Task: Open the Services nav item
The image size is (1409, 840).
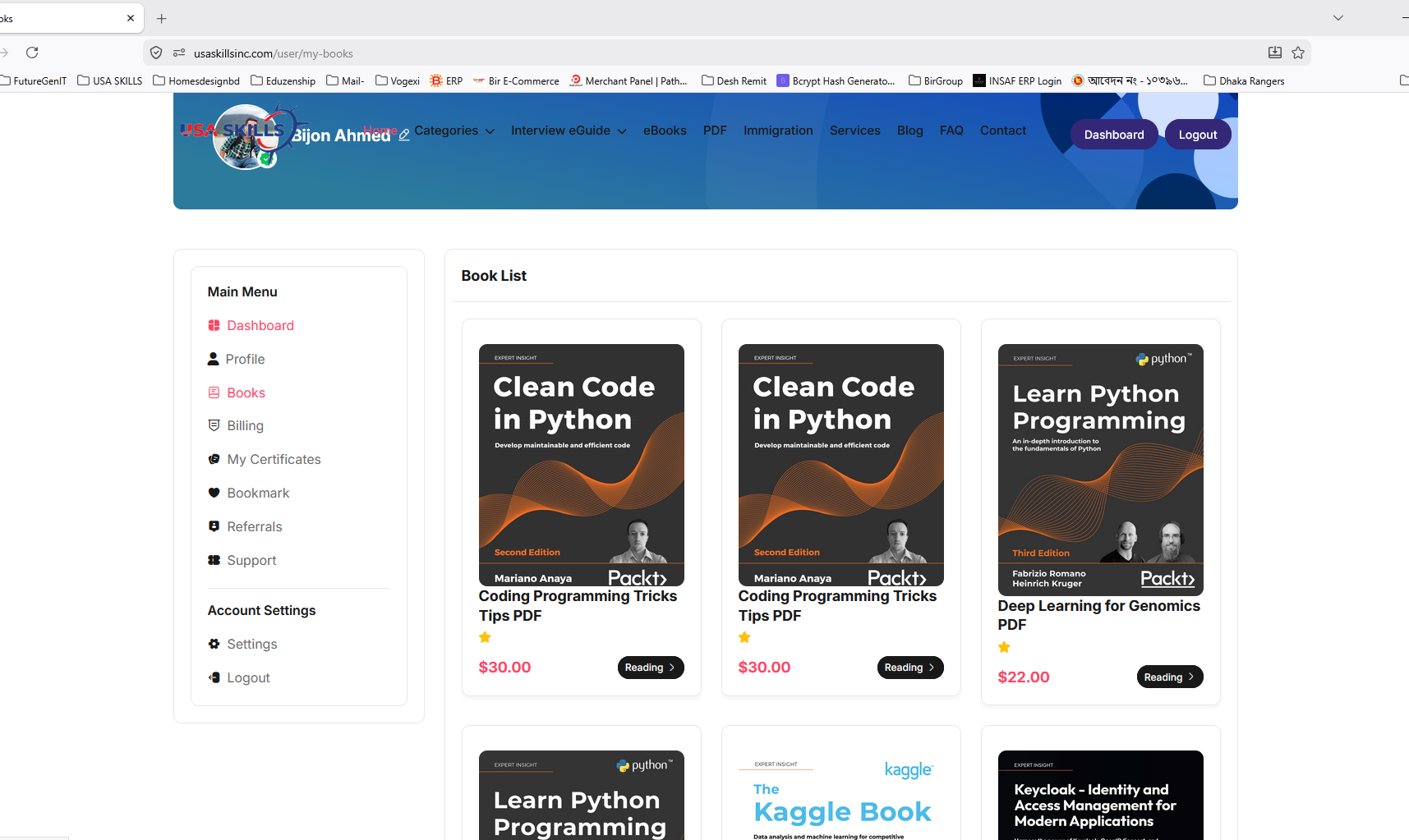Action: [x=854, y=131]
